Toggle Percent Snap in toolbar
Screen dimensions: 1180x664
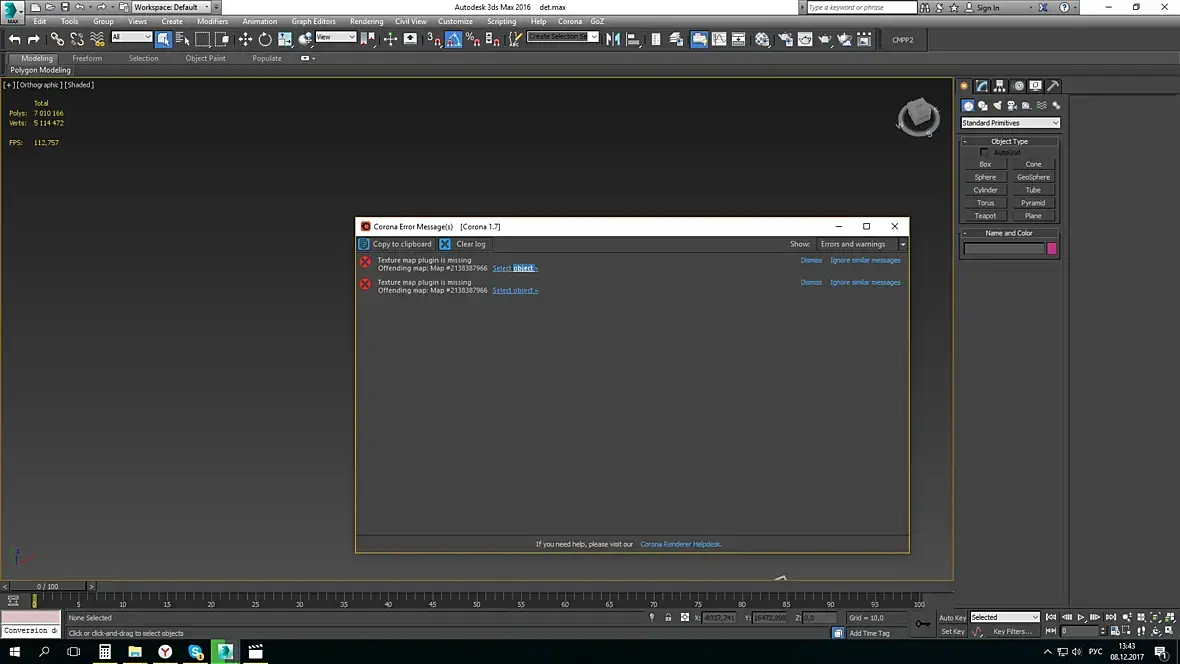(473, 39)
